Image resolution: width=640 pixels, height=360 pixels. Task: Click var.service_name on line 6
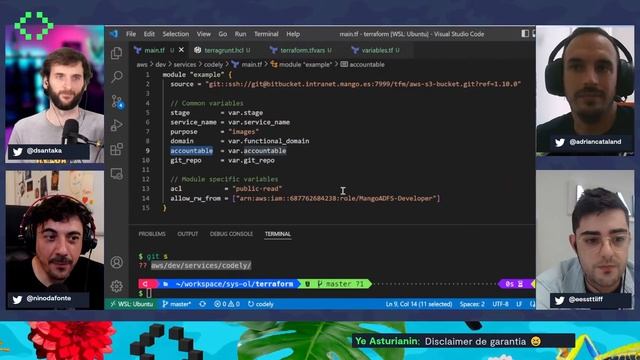tap(259, 122)
